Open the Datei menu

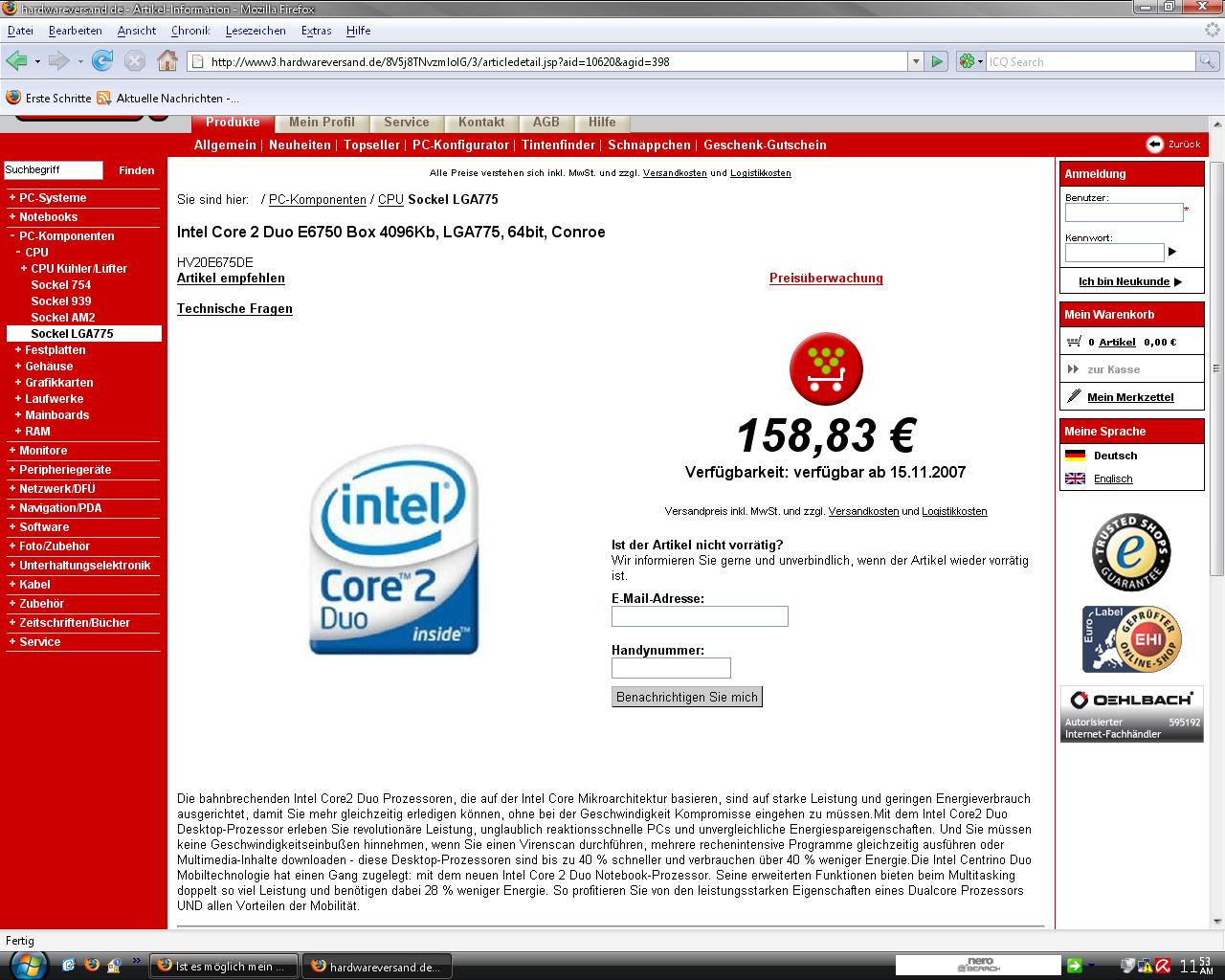coord(20,31)
